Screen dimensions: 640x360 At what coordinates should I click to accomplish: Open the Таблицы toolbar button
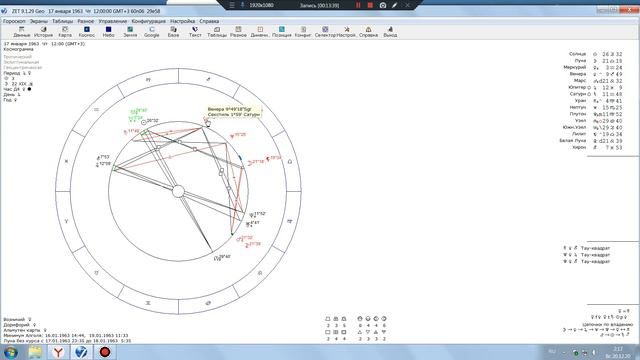[x=217, y=32]
